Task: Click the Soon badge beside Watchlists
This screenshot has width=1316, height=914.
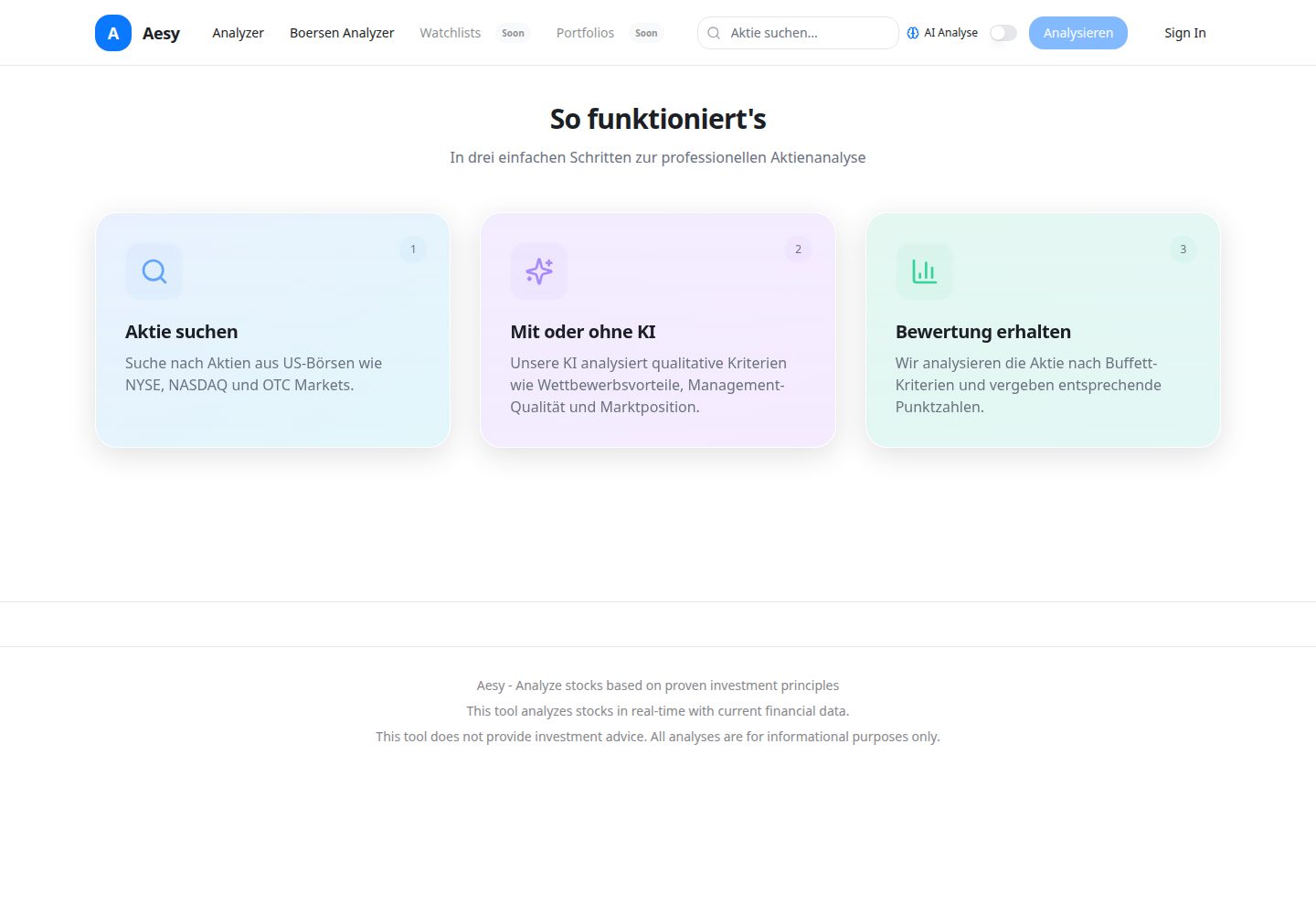Action: [513, 33]
